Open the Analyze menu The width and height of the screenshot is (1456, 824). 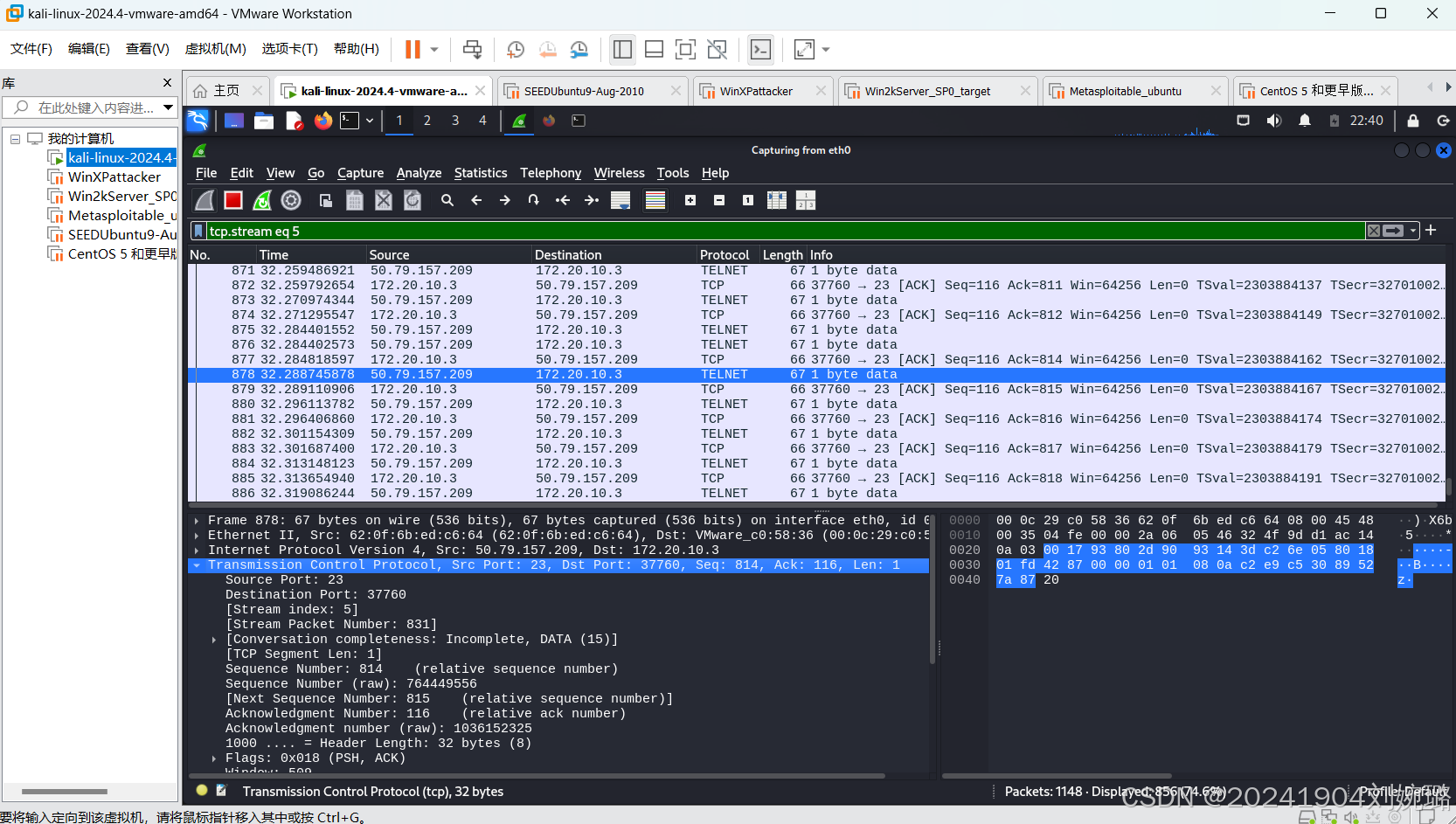pyautogui.click(x=419, y=173)
